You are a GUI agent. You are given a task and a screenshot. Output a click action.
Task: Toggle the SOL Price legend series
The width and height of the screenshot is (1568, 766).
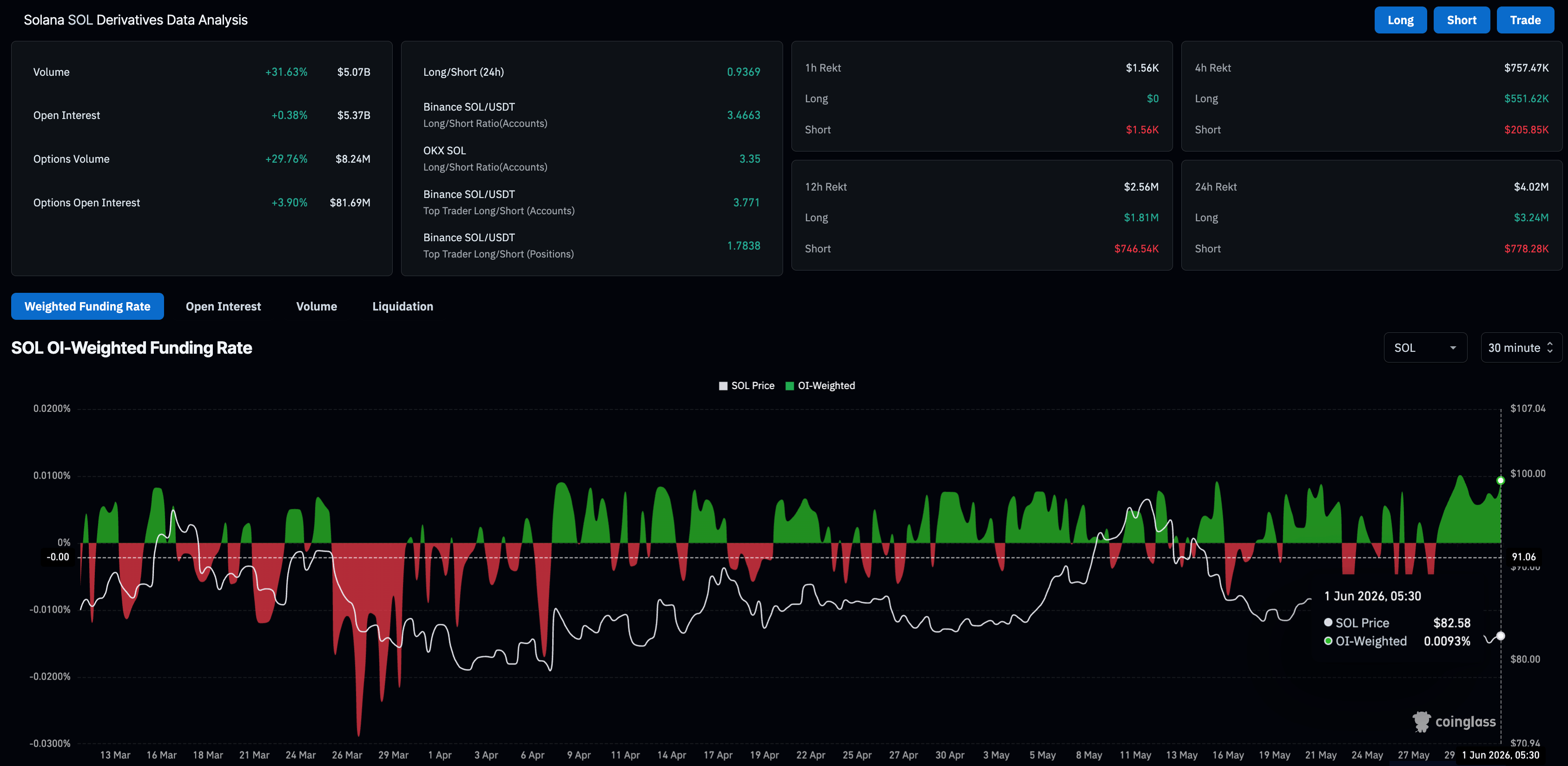(x=746, y=385)
